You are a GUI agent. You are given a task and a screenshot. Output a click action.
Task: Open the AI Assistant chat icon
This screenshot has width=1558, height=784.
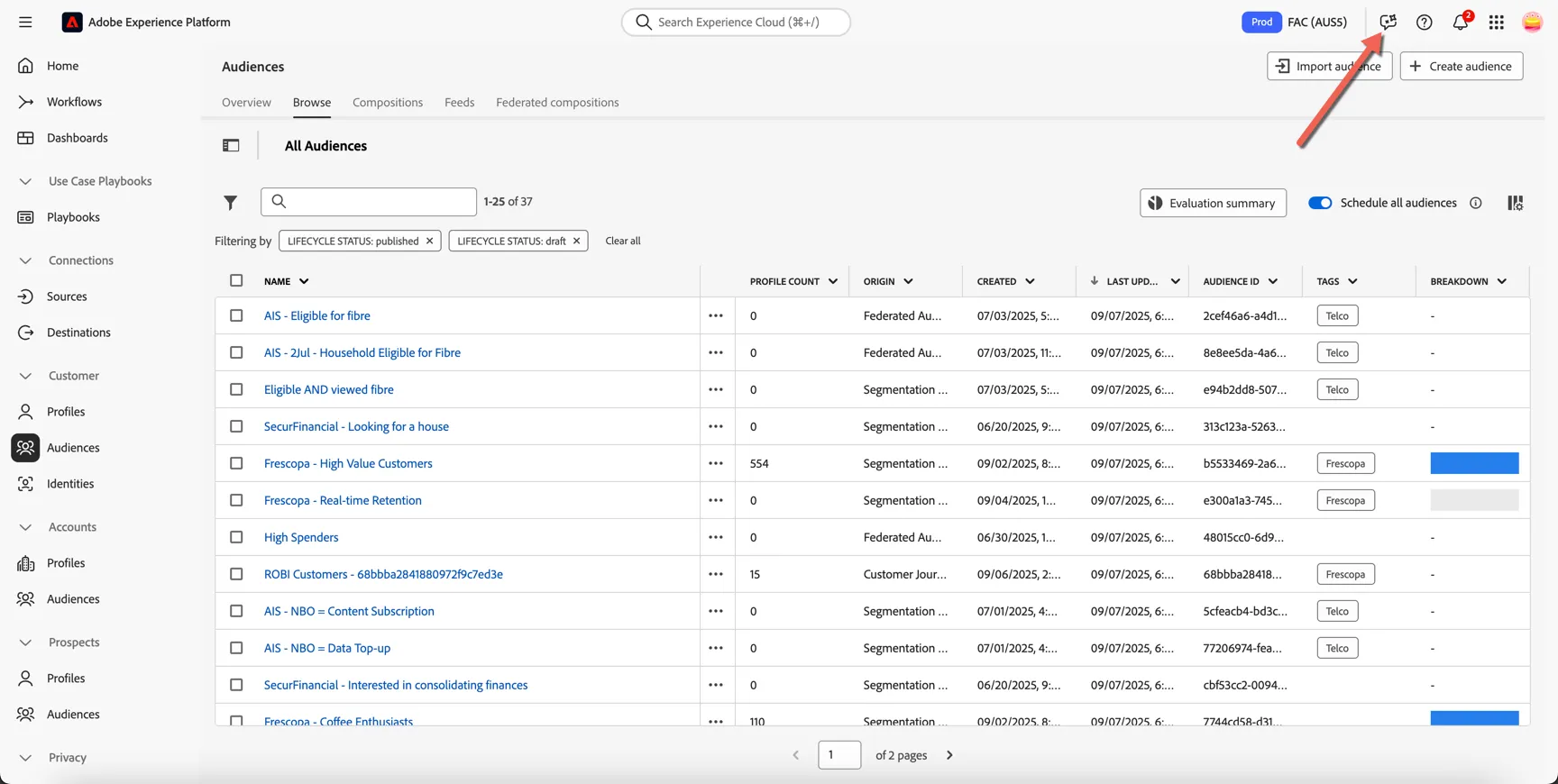pyautogui.click(x=1388, y=23)
